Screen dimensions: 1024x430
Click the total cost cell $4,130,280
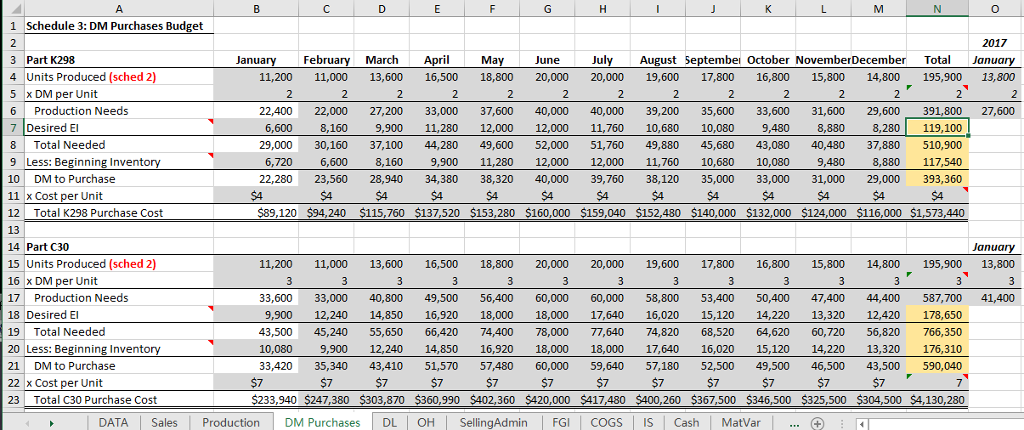(x=936, y=400)
